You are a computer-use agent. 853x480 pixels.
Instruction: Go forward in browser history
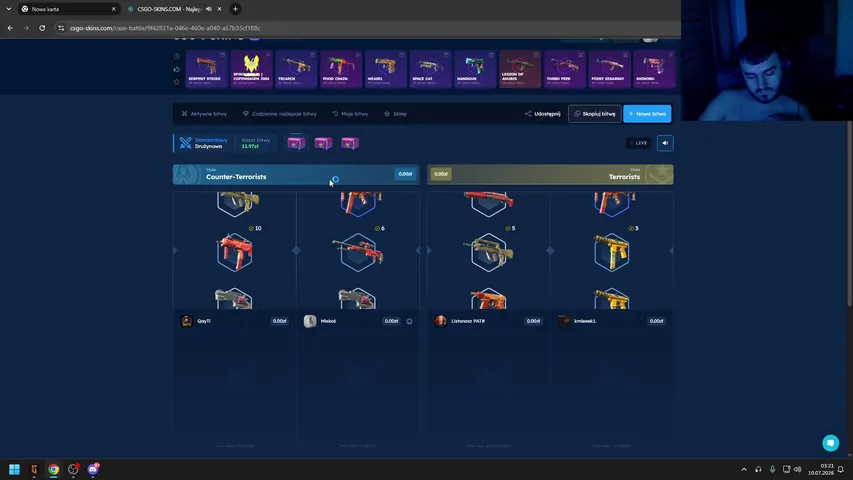pyautogui.click(x=26, y=28)
